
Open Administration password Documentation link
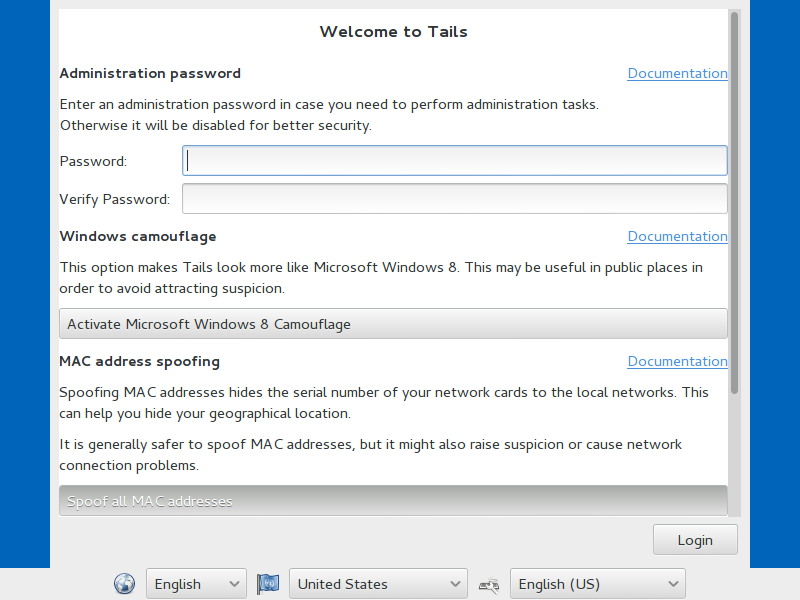click(x=678, y=73)
